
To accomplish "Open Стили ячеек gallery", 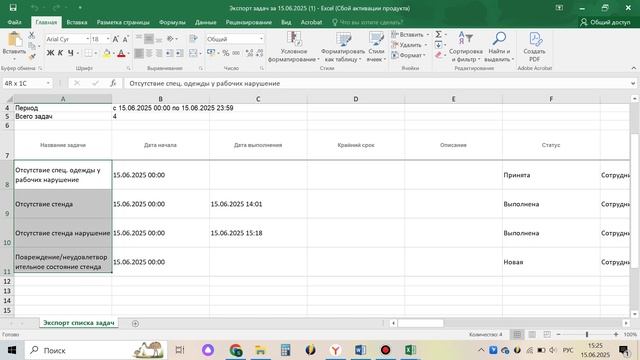I will pyautogui.click(x=376, y=47).
